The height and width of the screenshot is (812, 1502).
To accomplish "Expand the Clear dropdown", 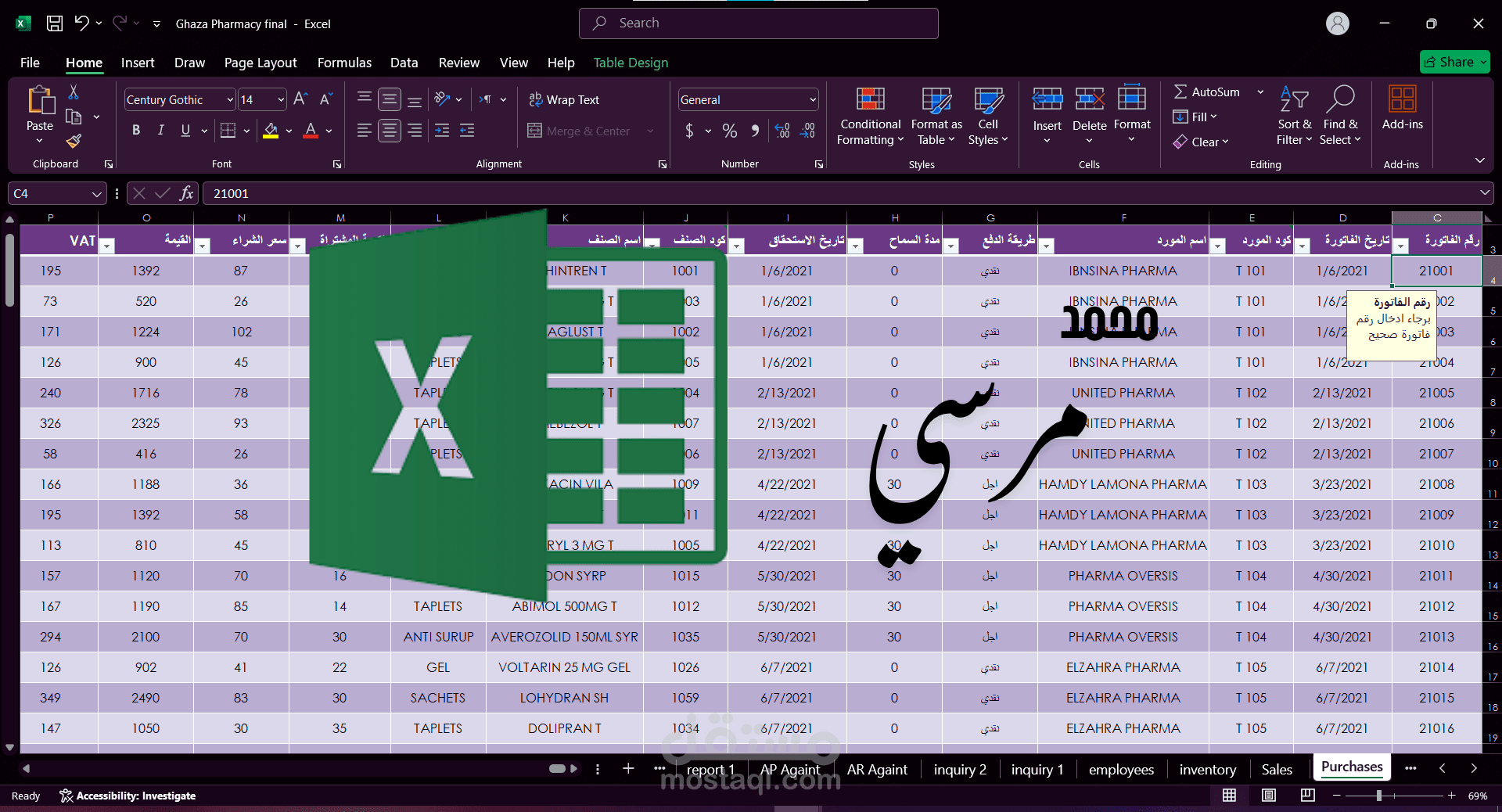I will pos(1225,142).
